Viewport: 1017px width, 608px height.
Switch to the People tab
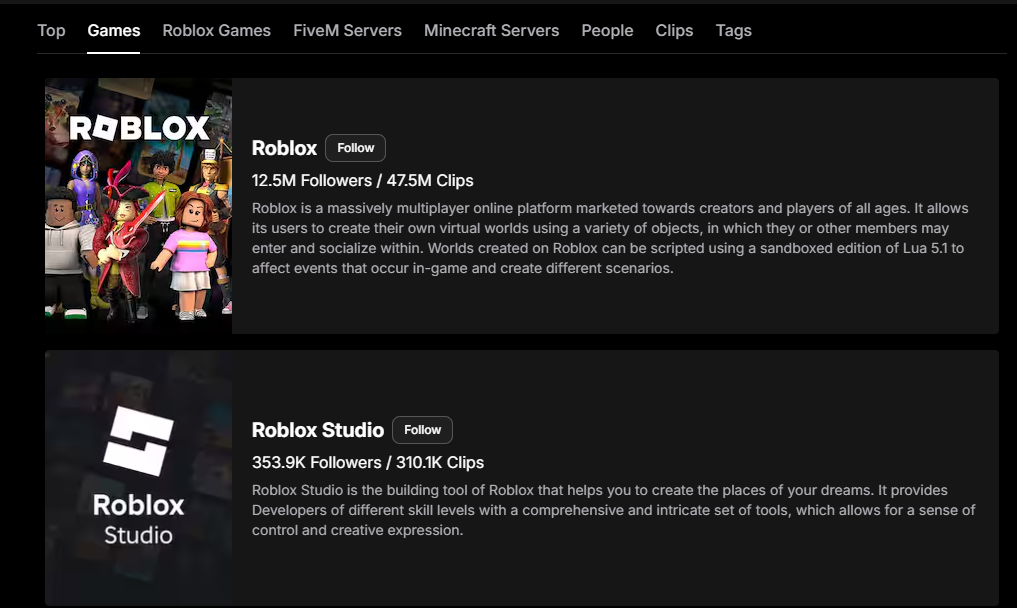coord(607,30)
